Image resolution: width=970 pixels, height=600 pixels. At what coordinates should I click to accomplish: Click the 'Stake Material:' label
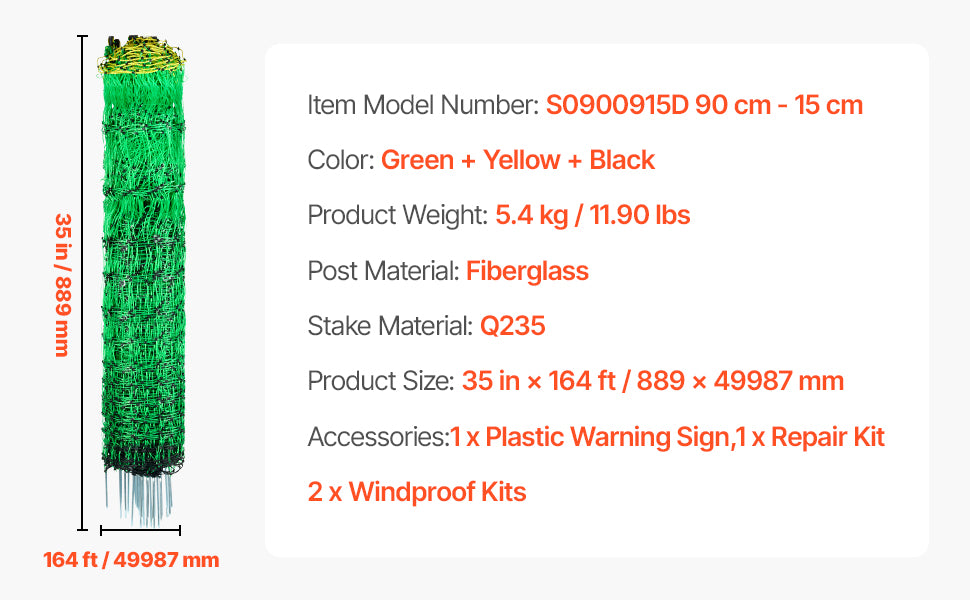click(x=390, y=326)
